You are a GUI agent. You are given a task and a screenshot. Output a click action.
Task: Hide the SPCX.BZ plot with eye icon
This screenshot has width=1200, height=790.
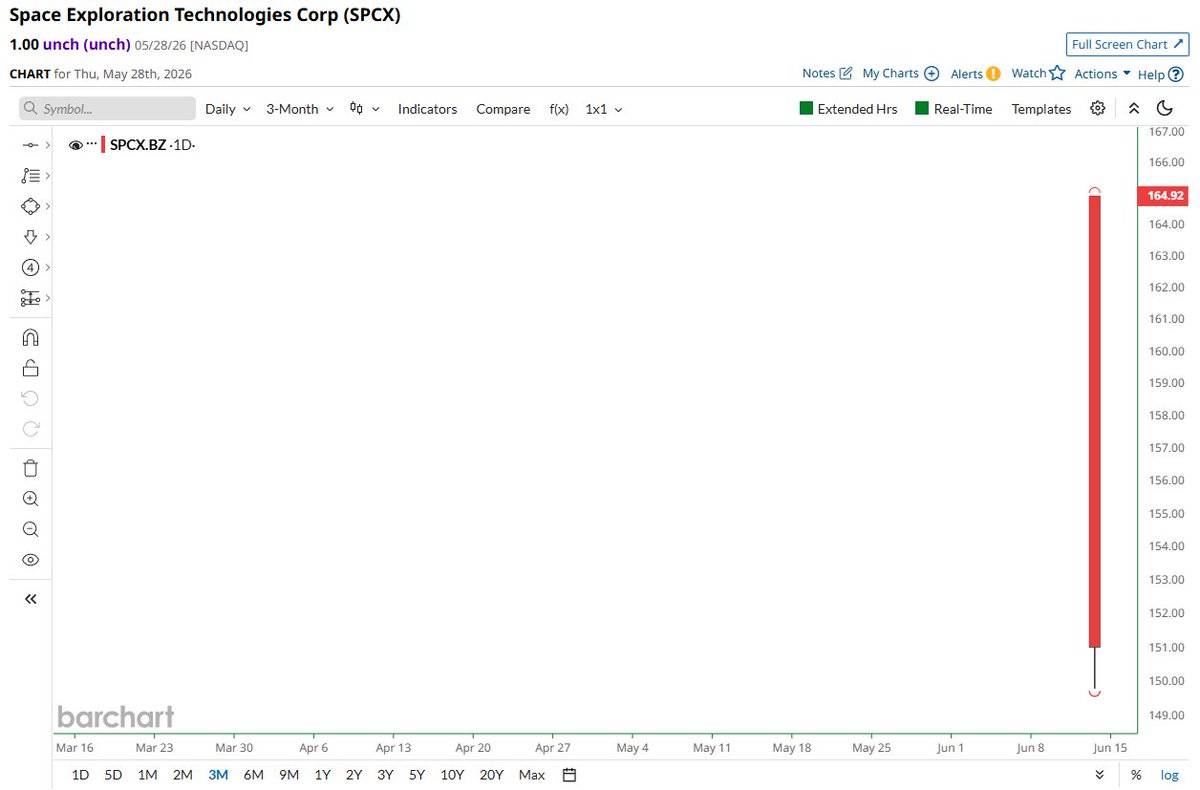(75, 145)
